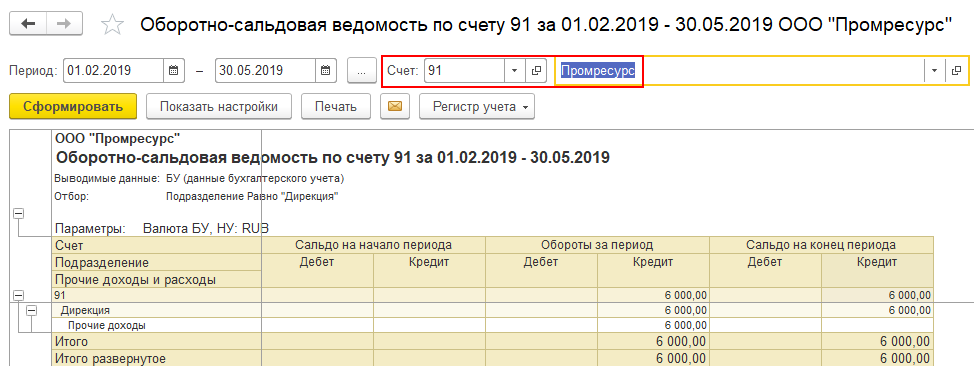Expand the Счет account dropdown list
This screenshot has width=974, height=366.
point(514,71)
